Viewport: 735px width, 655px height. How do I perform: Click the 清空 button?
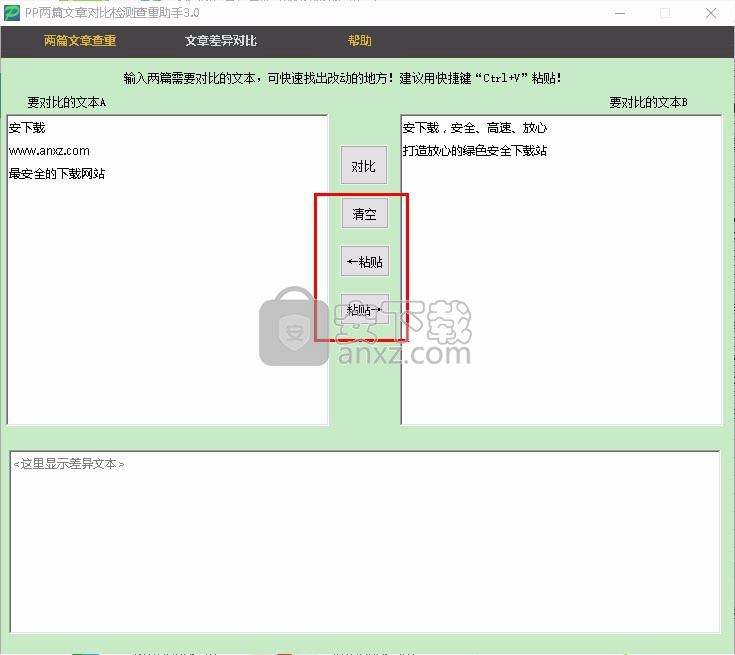[x=365, y=213]
